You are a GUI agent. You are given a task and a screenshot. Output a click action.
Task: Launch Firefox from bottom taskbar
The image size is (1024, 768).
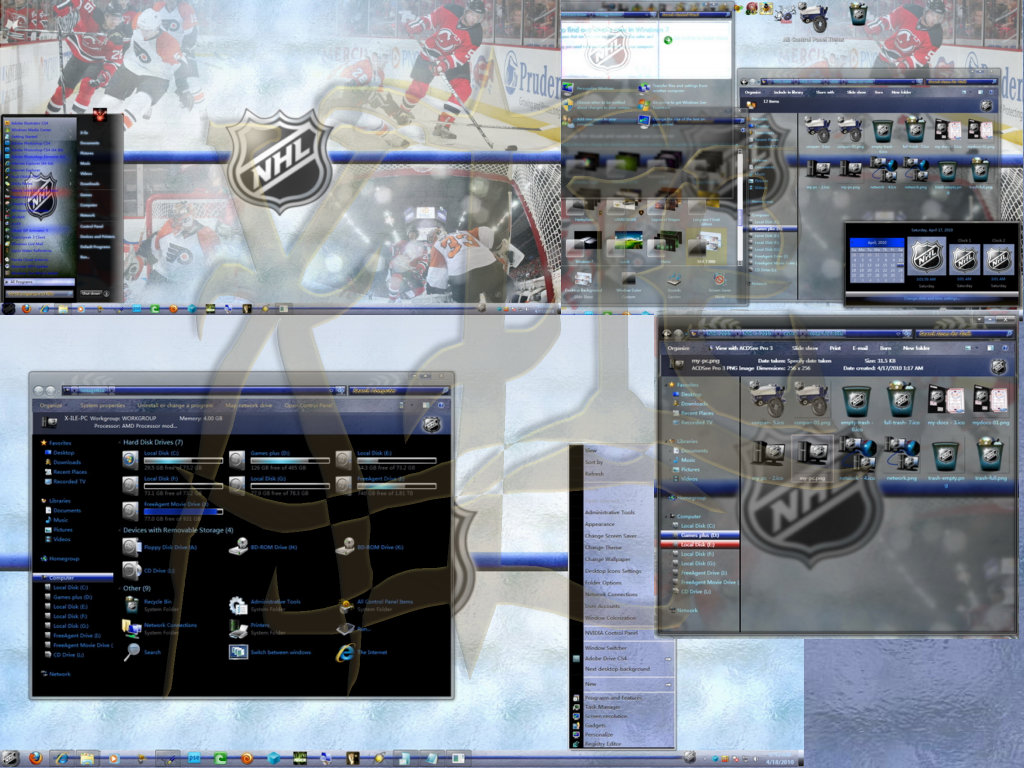point(35,758)
